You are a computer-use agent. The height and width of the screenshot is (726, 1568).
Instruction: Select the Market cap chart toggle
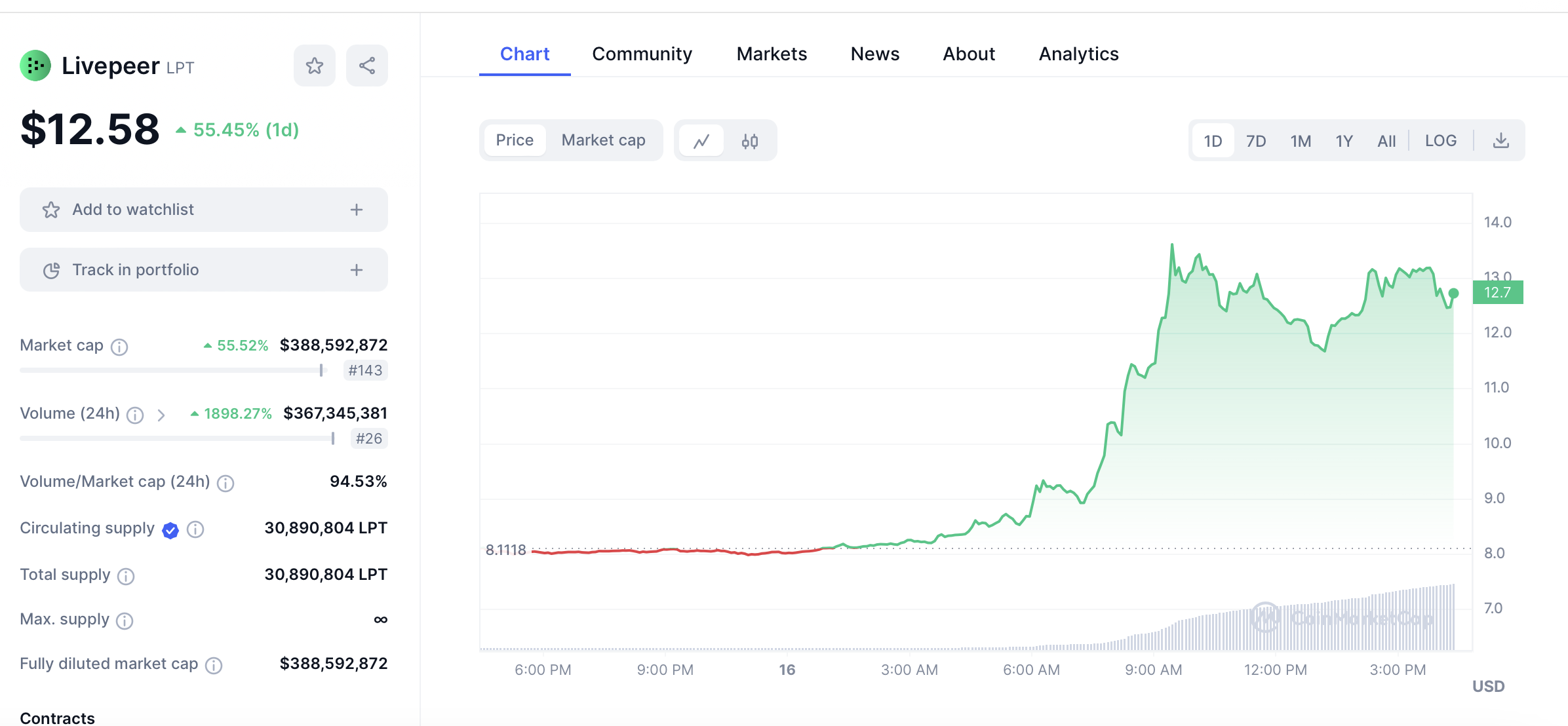(x=603, y=140)
